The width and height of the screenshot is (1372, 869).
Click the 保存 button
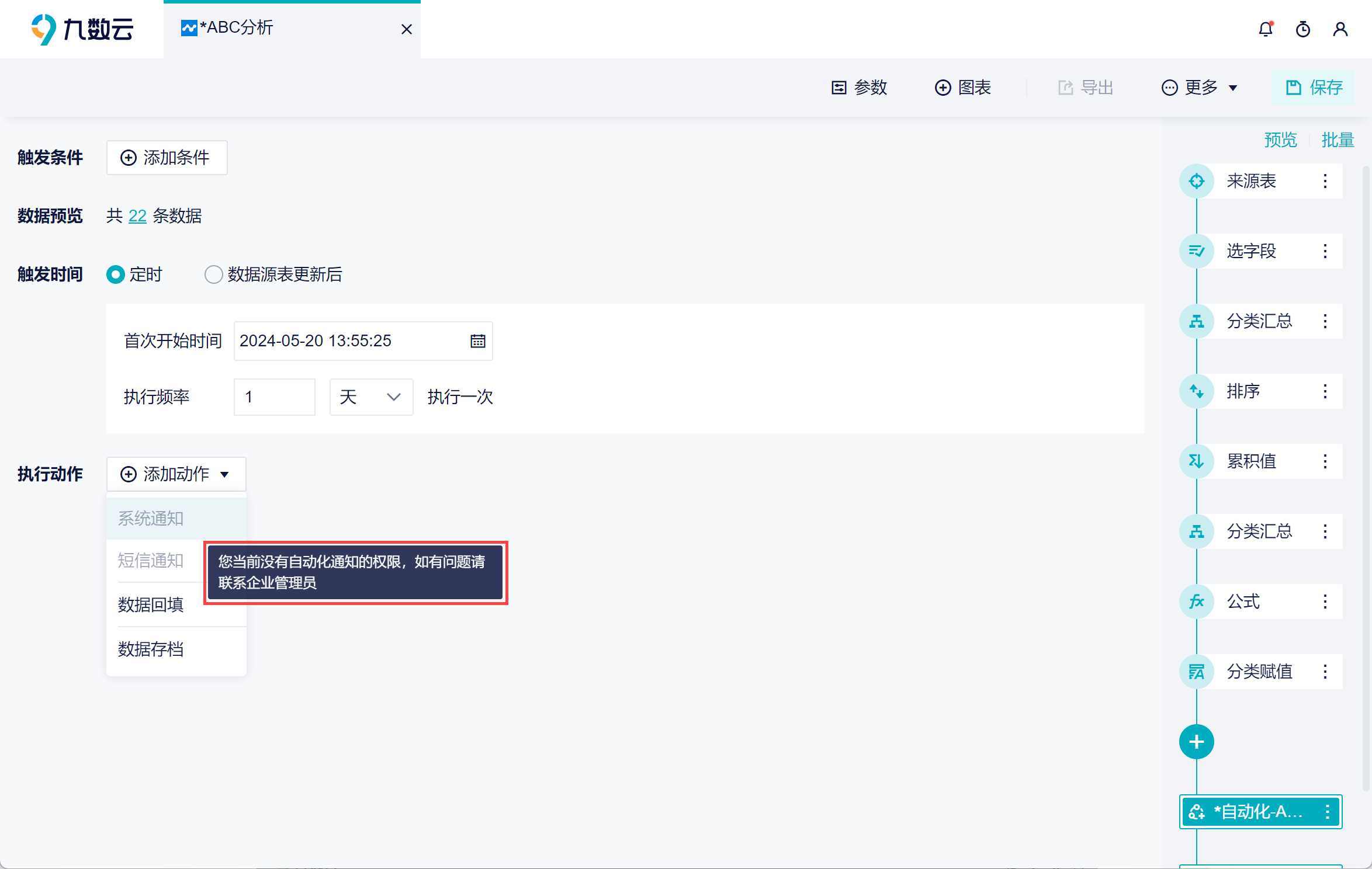click(1314, 88)
